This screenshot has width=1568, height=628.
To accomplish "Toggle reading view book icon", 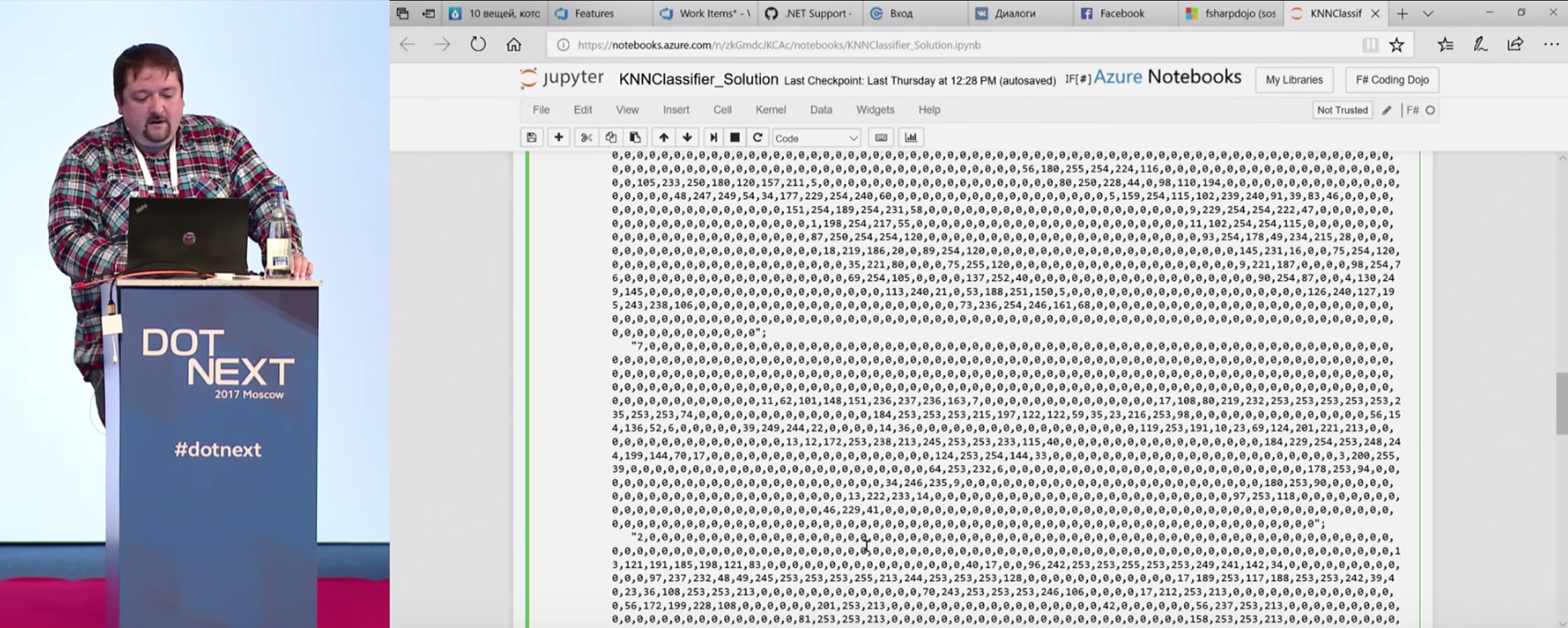I will pyautogui.click(x=1370, y=44).
